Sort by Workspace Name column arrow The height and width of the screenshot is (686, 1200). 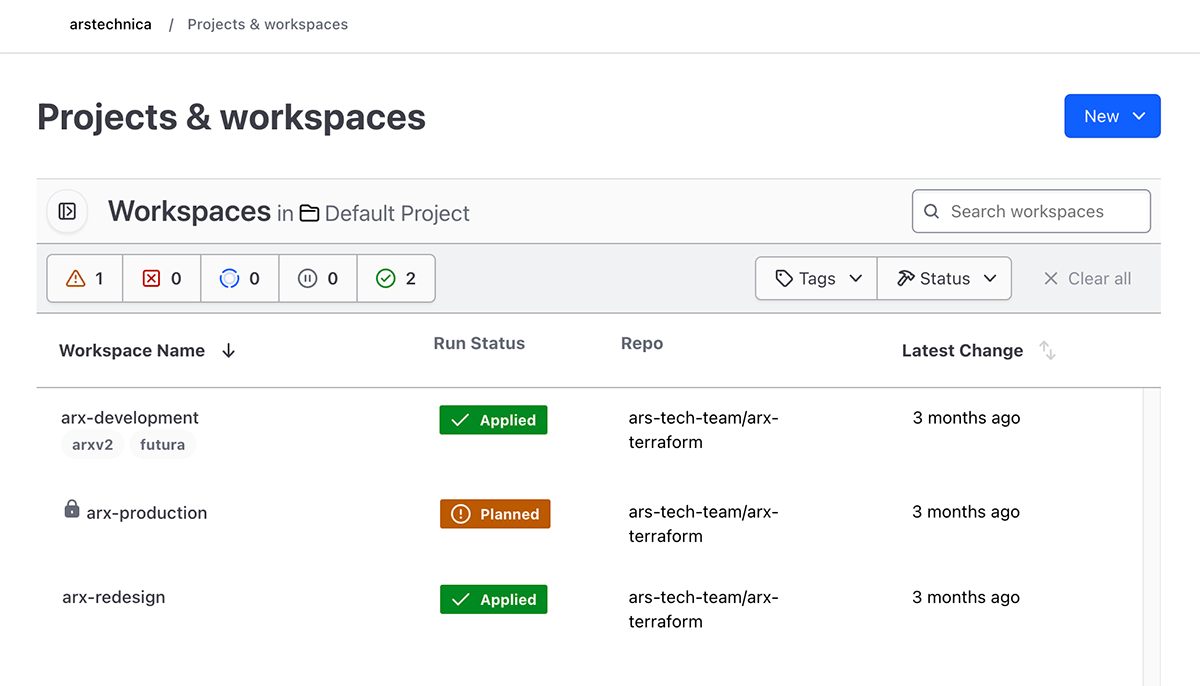(x=229, y=350)
